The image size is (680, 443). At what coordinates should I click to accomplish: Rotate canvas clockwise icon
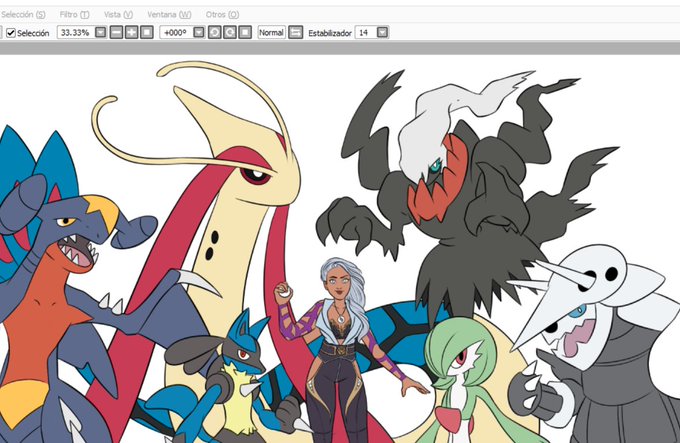tap(230, 33)
